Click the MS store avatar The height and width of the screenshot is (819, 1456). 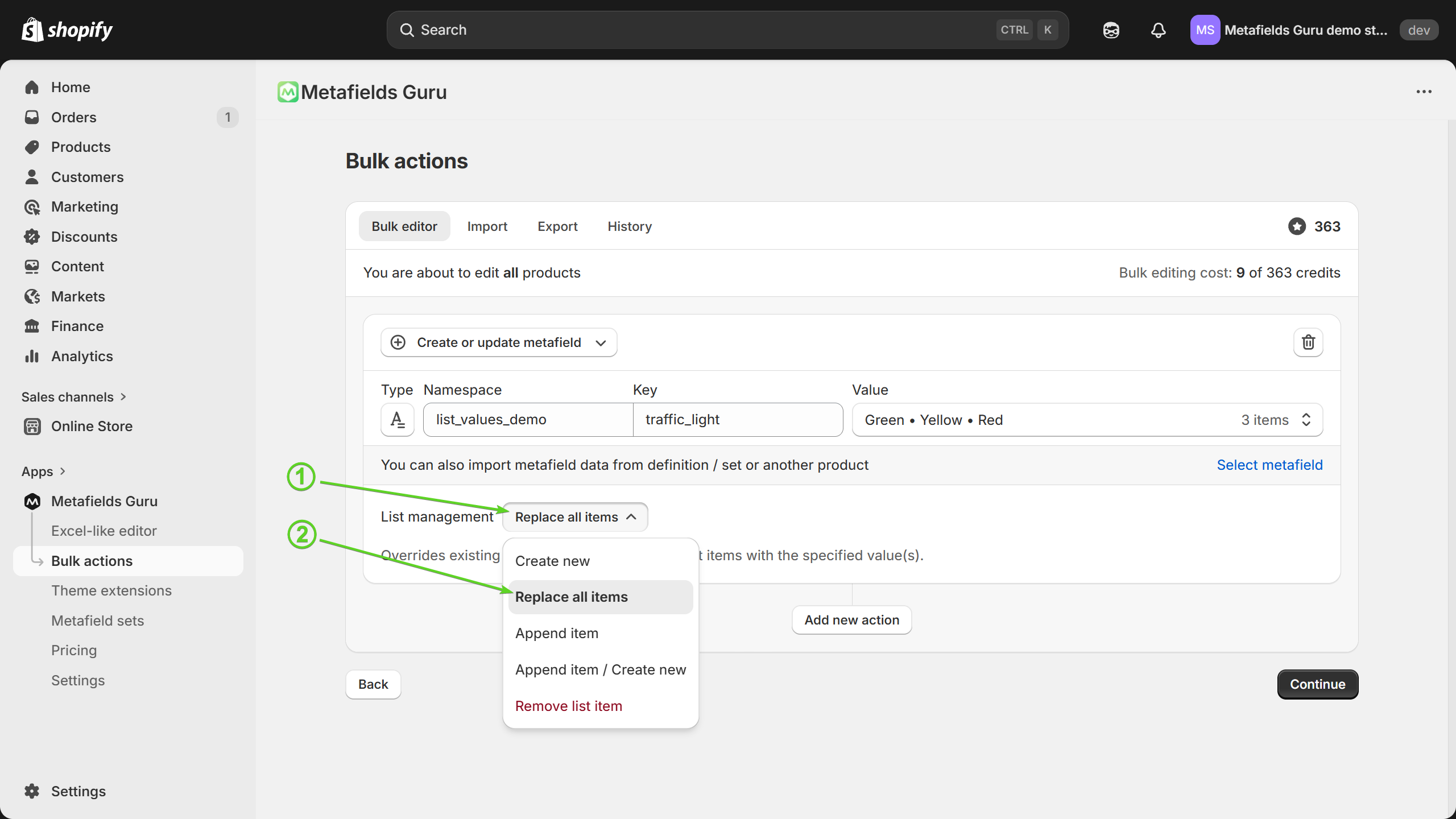1205,30
